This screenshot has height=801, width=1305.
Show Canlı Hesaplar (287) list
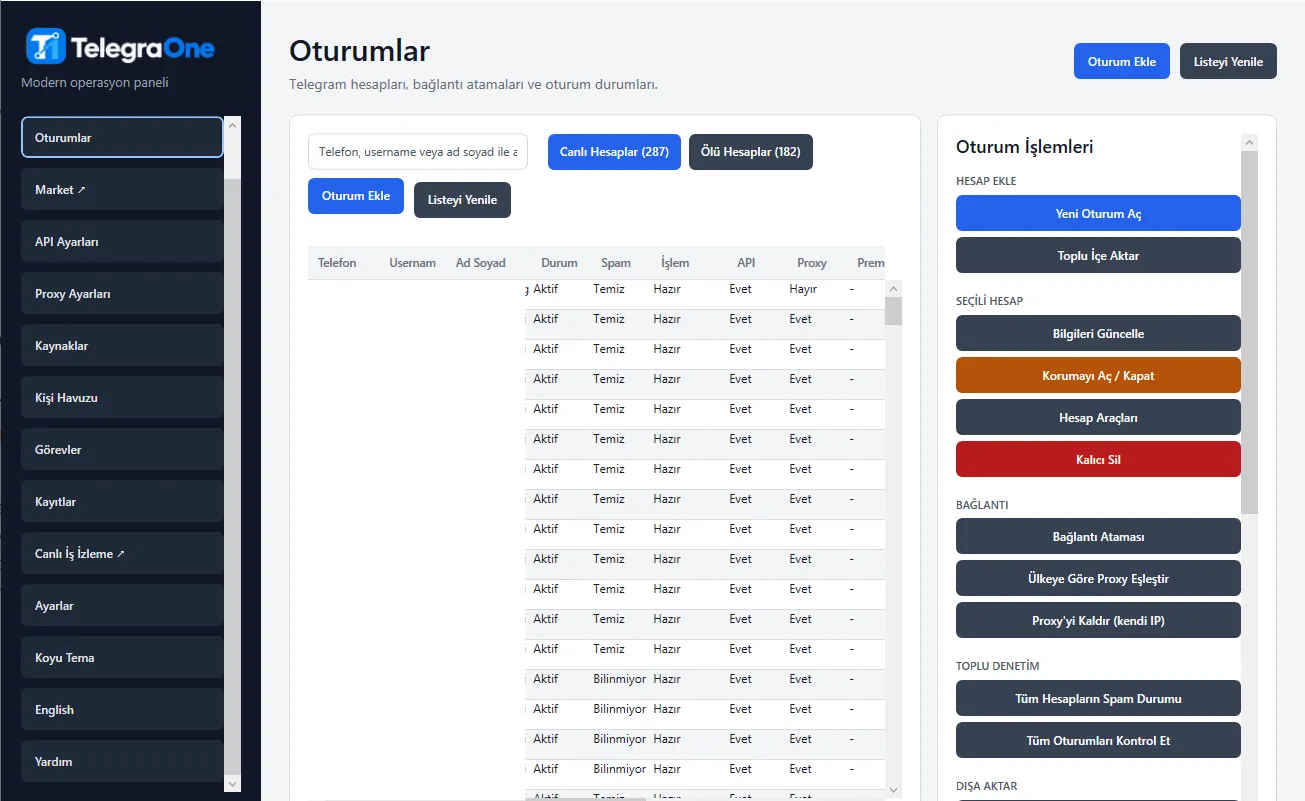point(615,152)
